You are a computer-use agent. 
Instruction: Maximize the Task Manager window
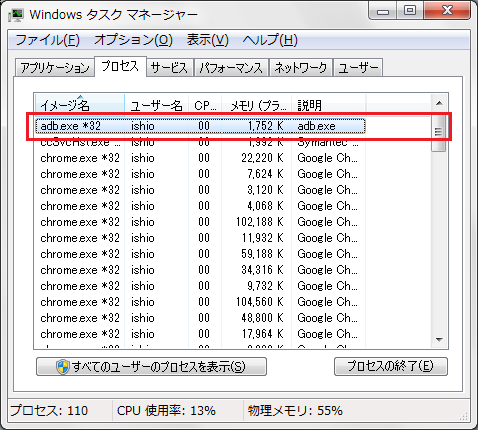tap(410, 11)
